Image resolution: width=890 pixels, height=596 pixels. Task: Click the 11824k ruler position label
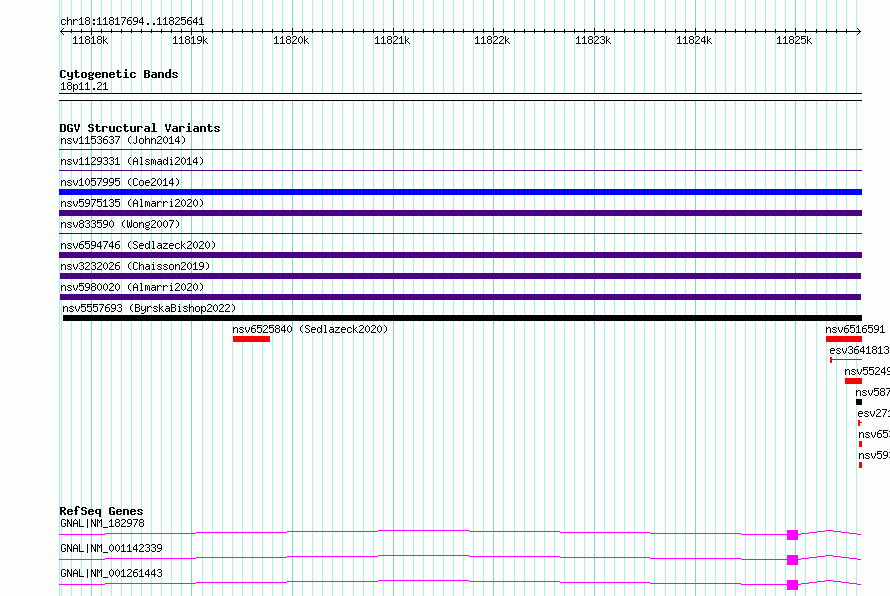click(694, 40)
